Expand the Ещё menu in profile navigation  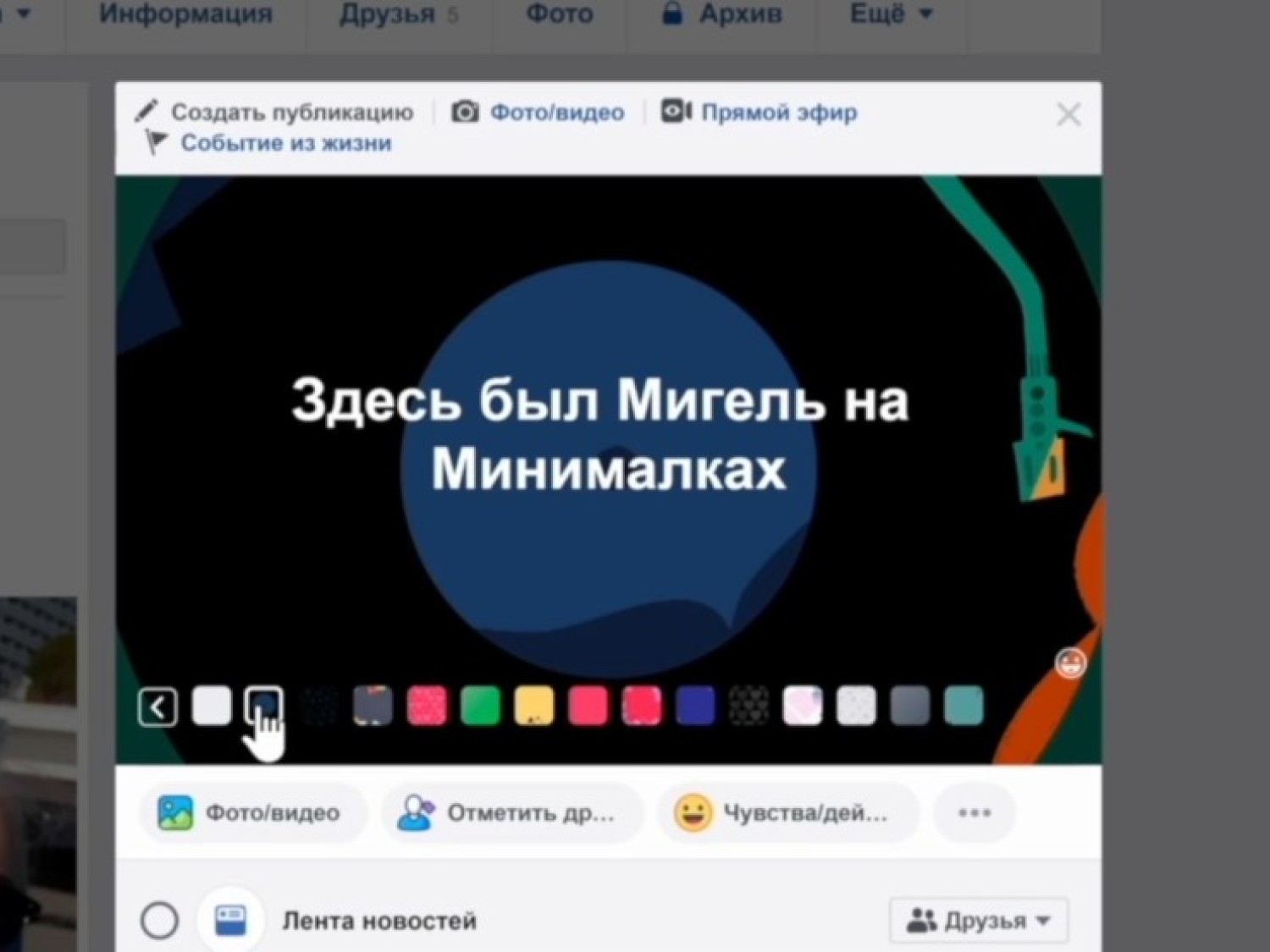coord(891,14)
